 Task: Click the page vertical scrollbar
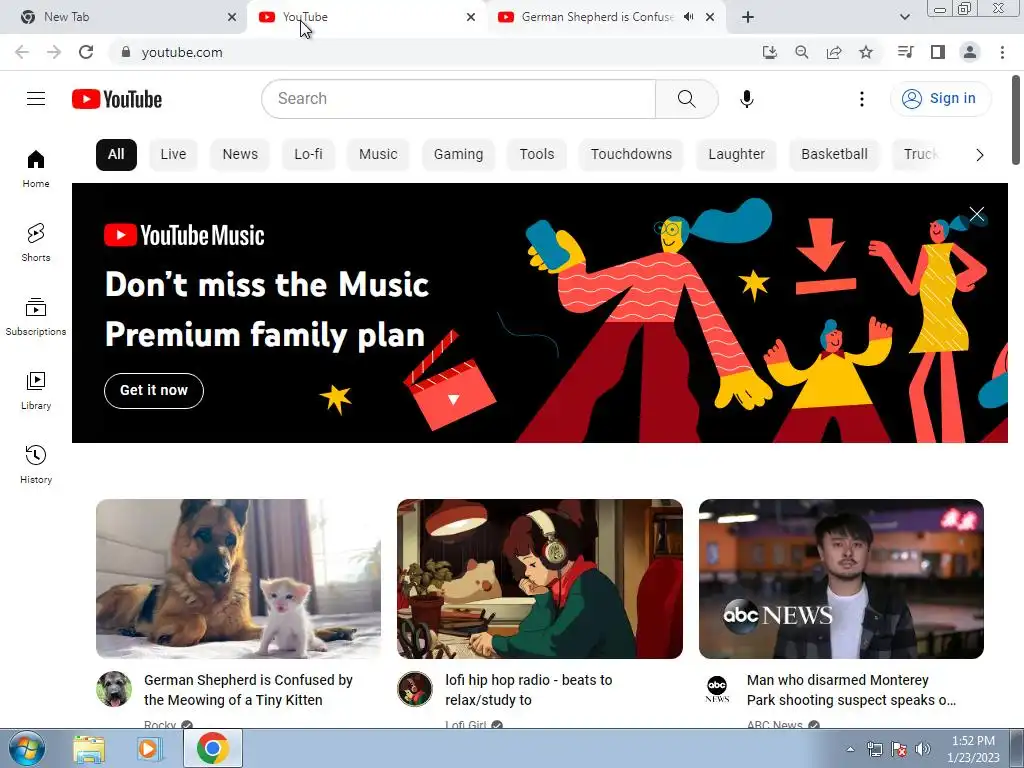pyautogui.click(x=1016, y=121)
